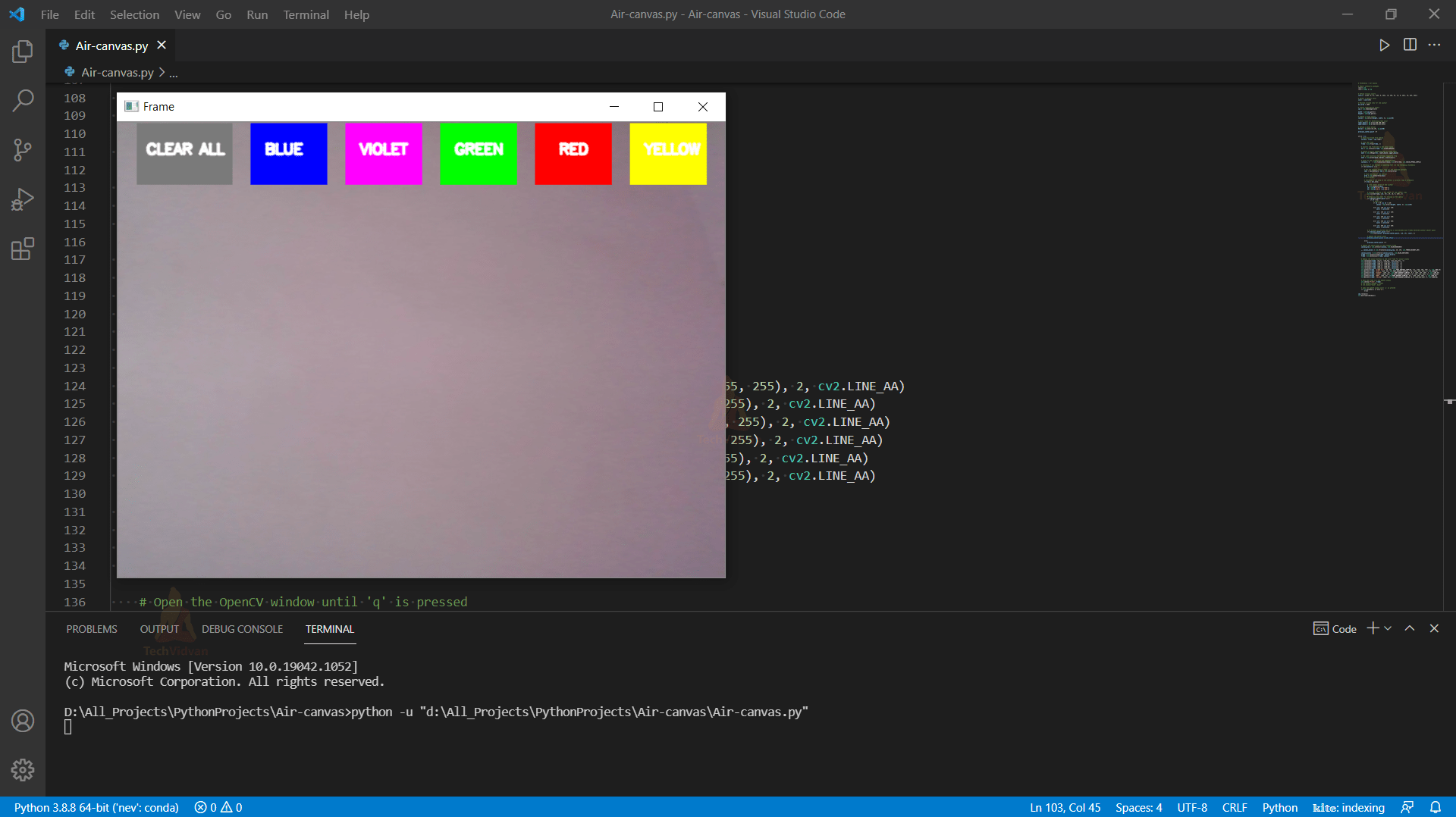Run Air-canvas.py with the play icon
1456x817 pixels.
tap(1384, 45)
